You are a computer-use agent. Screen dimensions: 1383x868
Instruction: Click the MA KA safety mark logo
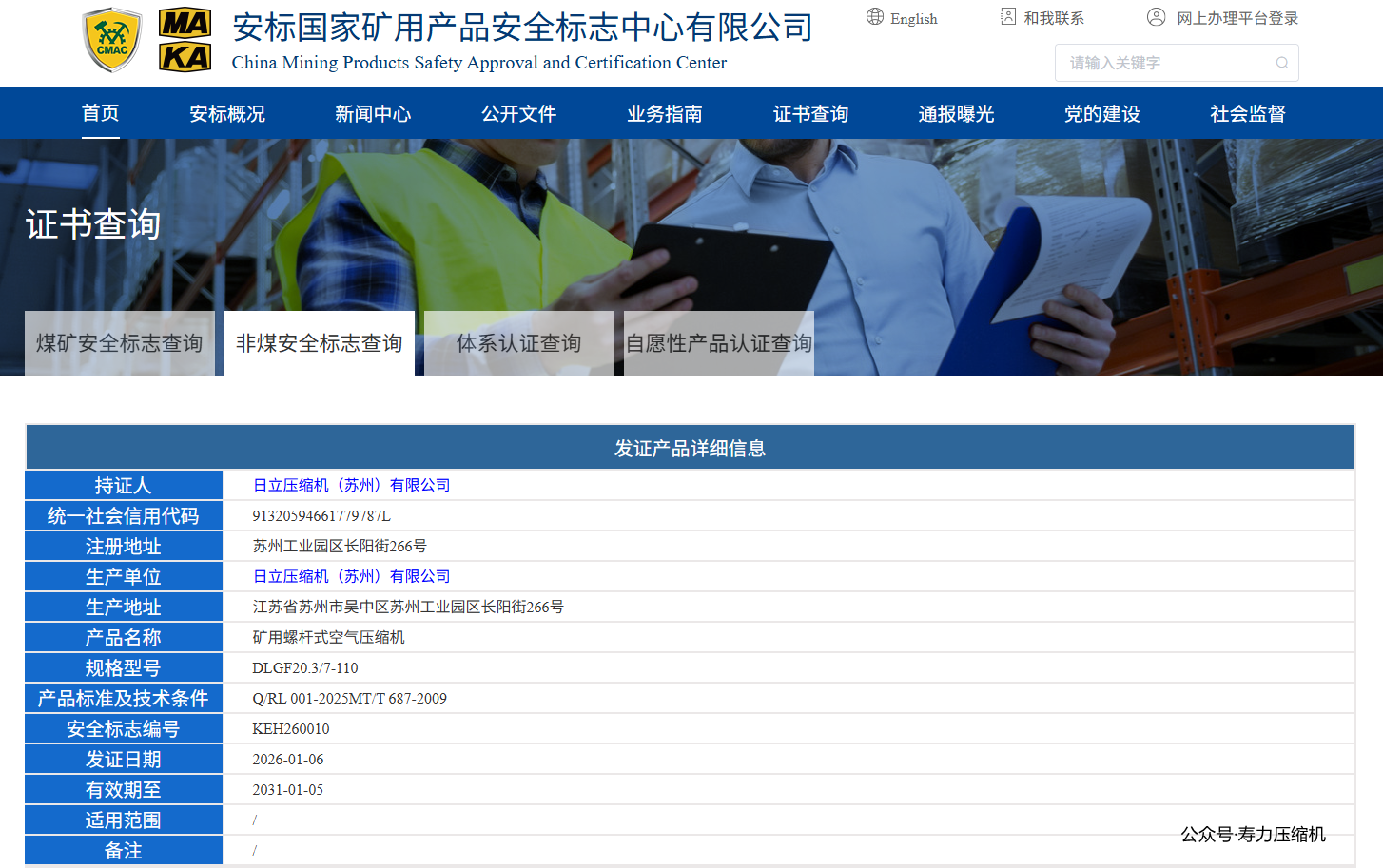click(185, 40)
